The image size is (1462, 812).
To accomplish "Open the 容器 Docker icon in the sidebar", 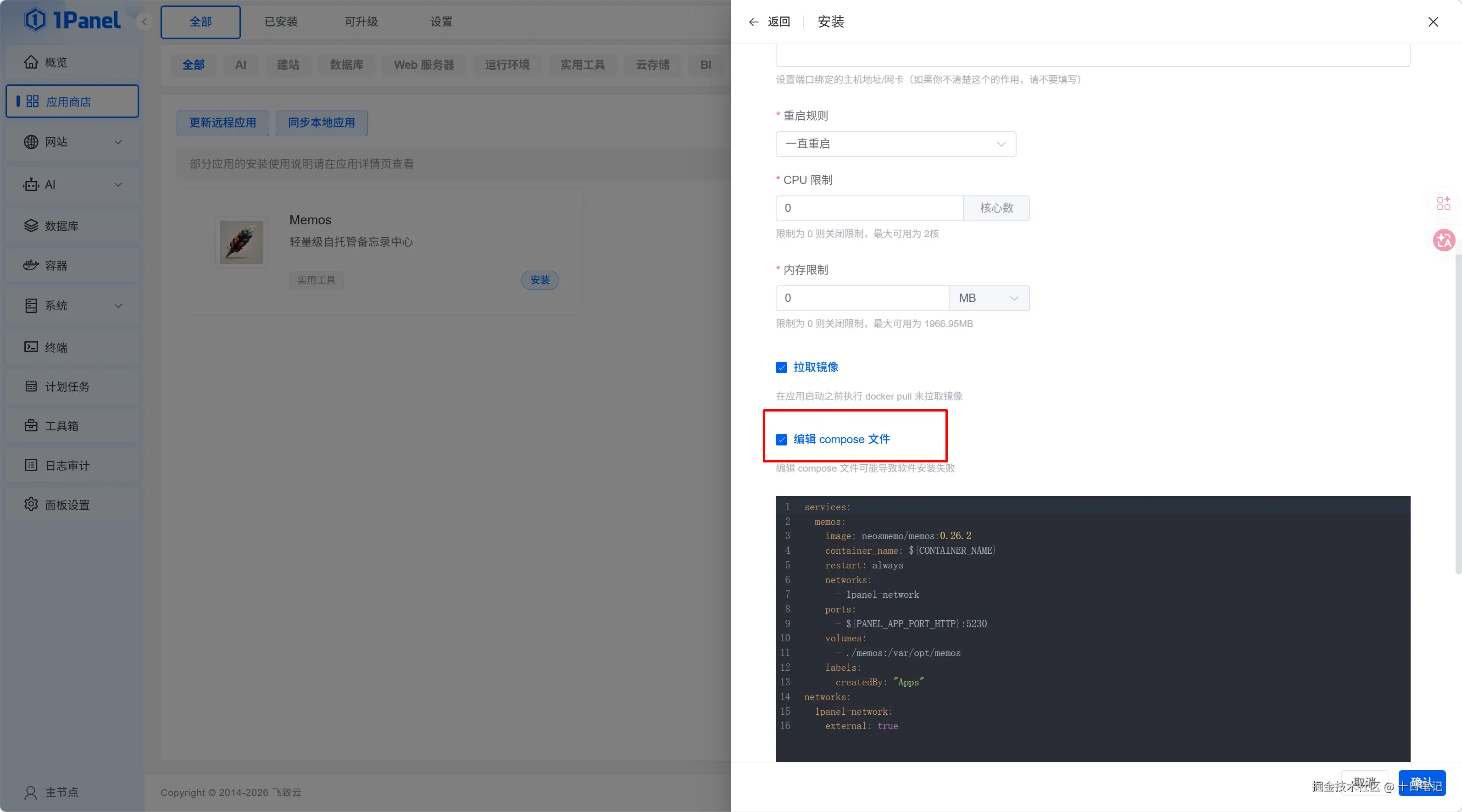I will [x=31, y=265].
